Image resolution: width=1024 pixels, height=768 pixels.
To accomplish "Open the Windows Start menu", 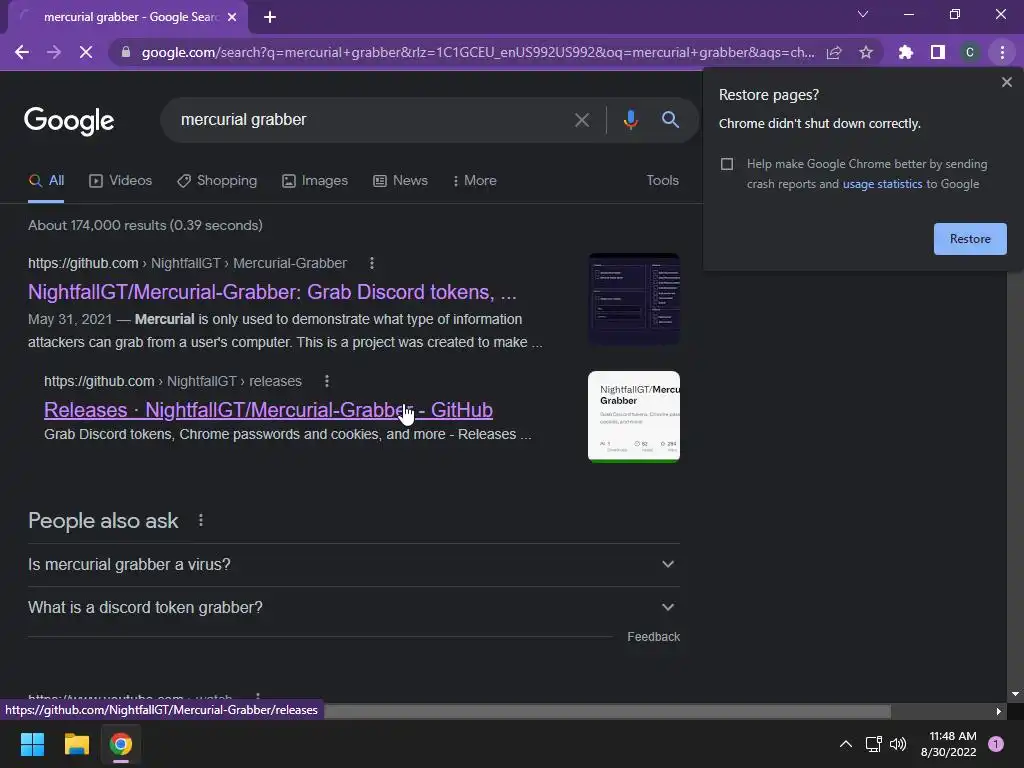I will (x=32, y=744).
